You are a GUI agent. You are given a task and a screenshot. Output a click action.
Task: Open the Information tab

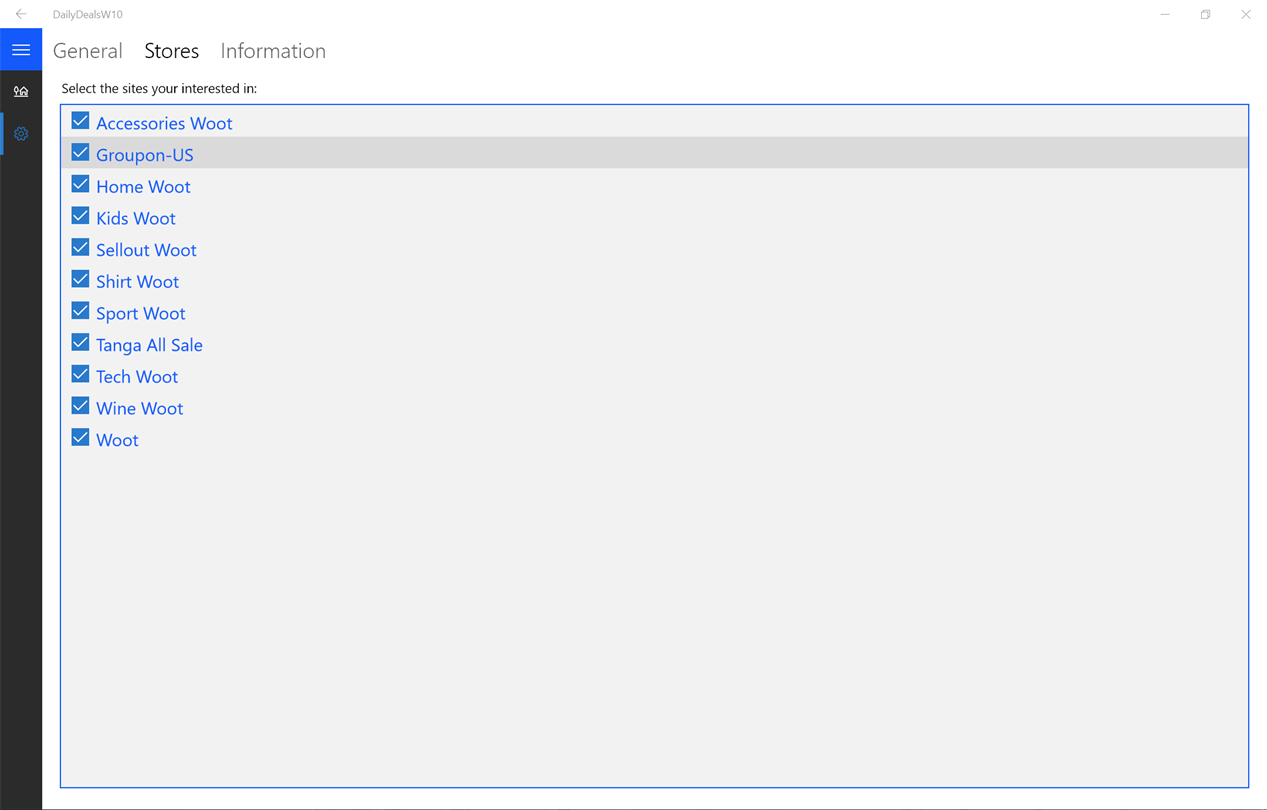[x=273, y=51]
